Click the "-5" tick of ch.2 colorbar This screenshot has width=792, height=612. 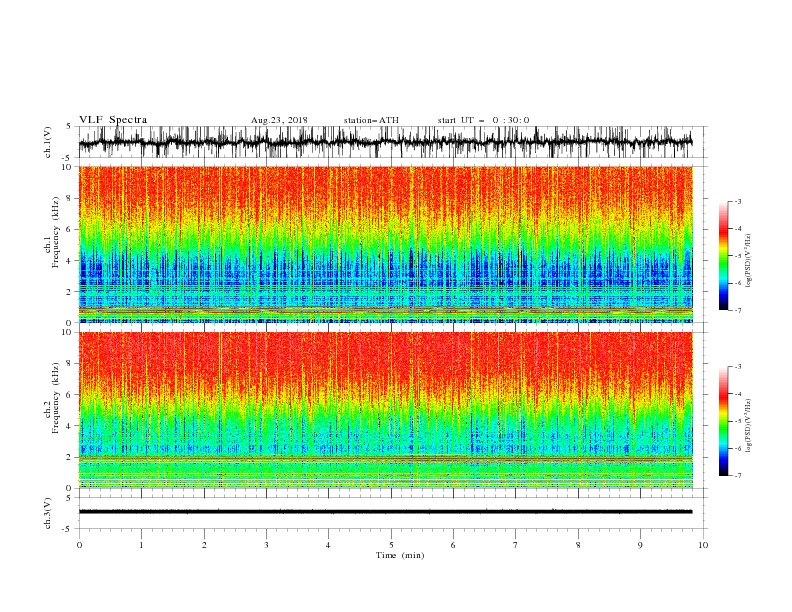point(738,421)
